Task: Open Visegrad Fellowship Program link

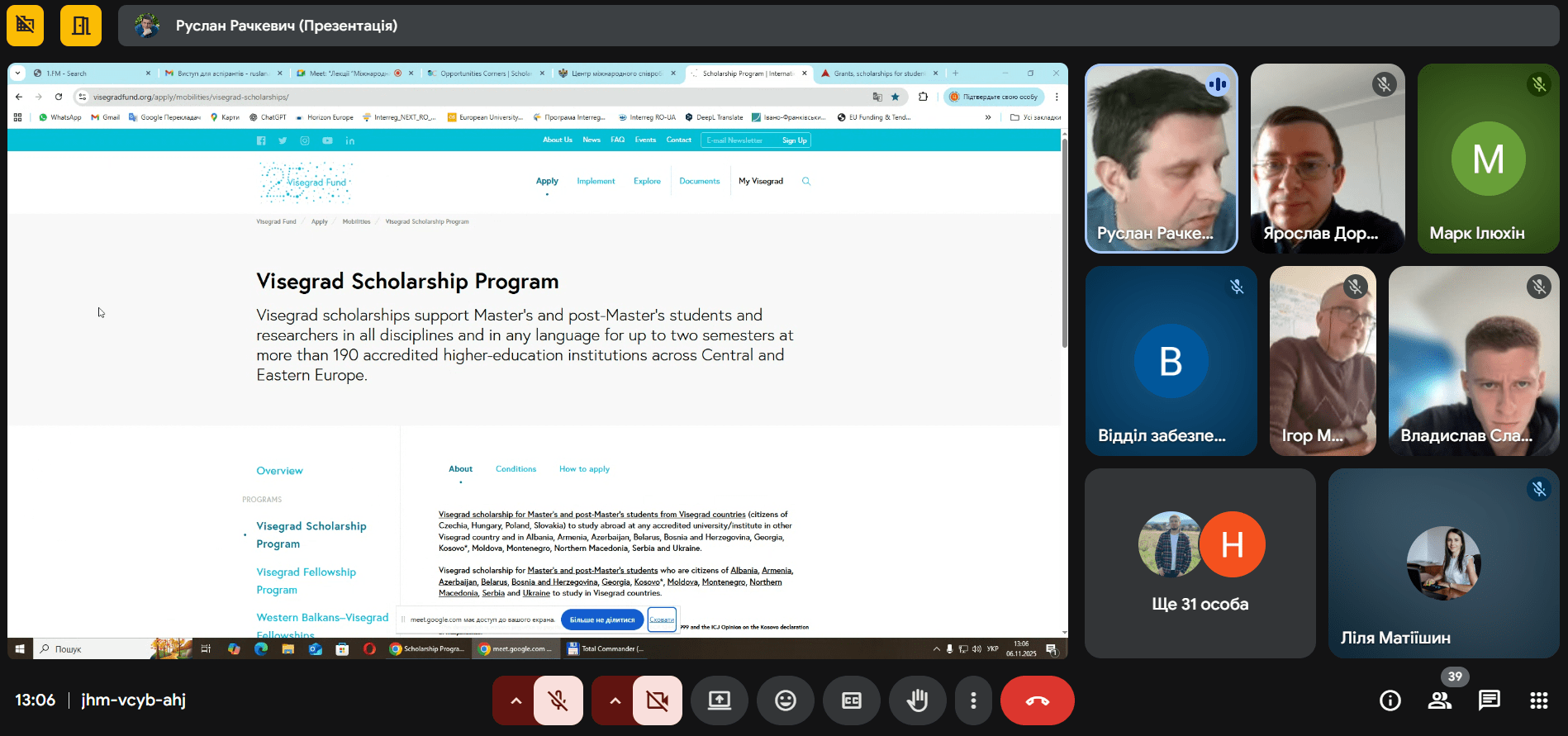Action: click(x=306, y=581)
